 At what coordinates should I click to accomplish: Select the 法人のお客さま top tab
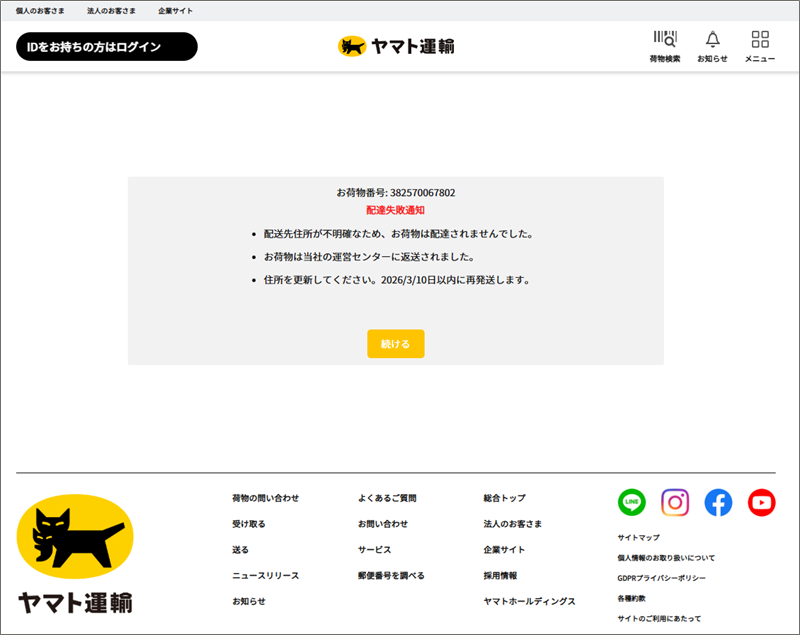(x=111, y=11)
